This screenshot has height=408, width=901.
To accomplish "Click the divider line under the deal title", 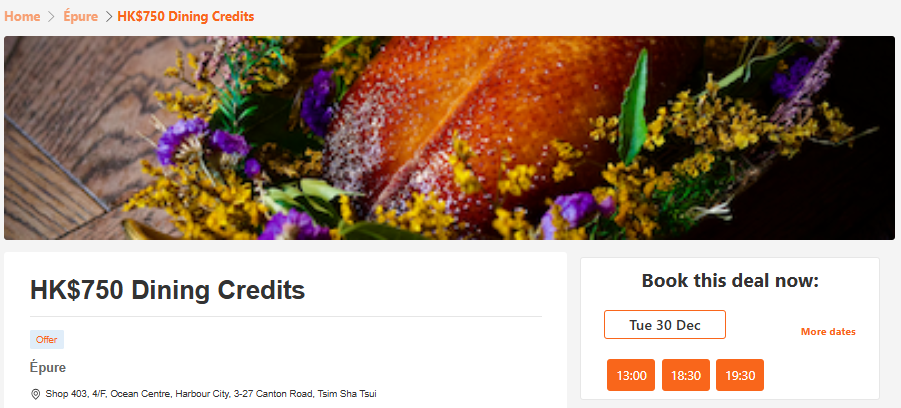I will pos(286,317).
